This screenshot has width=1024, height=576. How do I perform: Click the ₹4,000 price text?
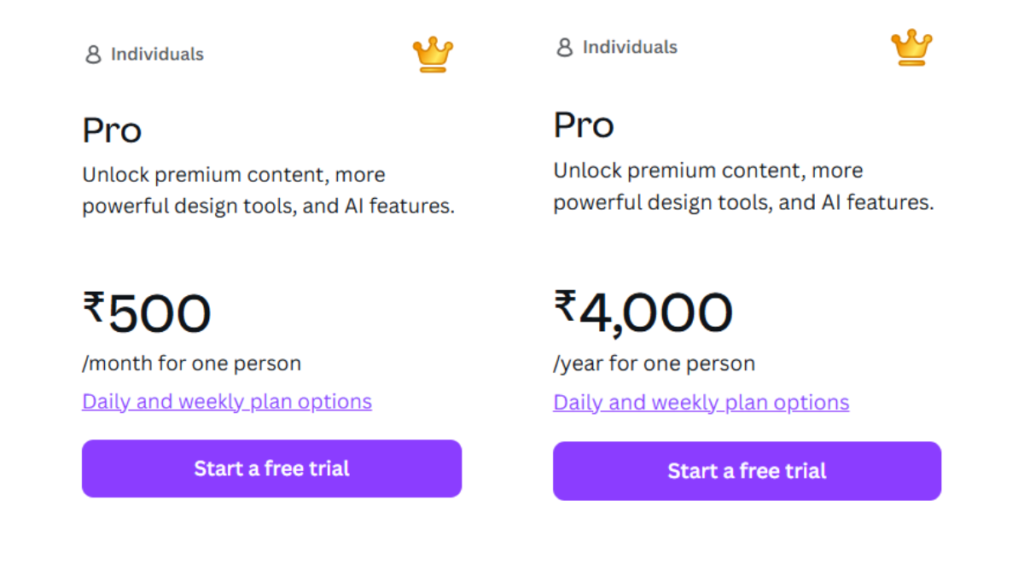[x=642, y=308]
